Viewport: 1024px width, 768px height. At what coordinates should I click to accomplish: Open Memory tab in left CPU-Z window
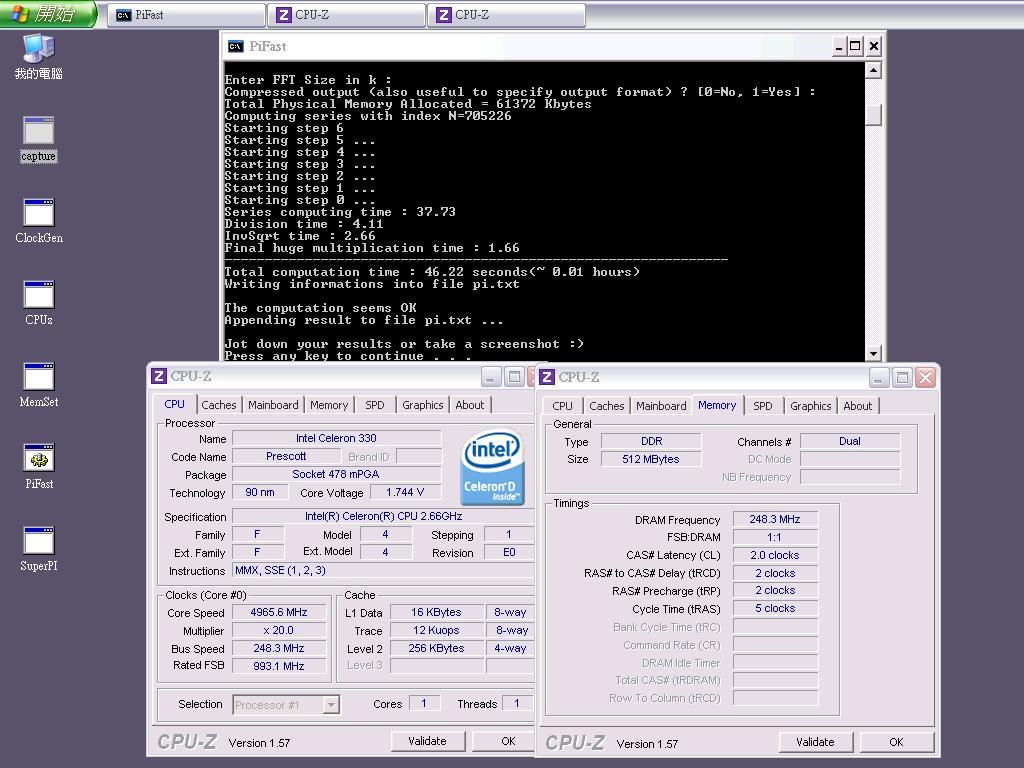[328, 405]
